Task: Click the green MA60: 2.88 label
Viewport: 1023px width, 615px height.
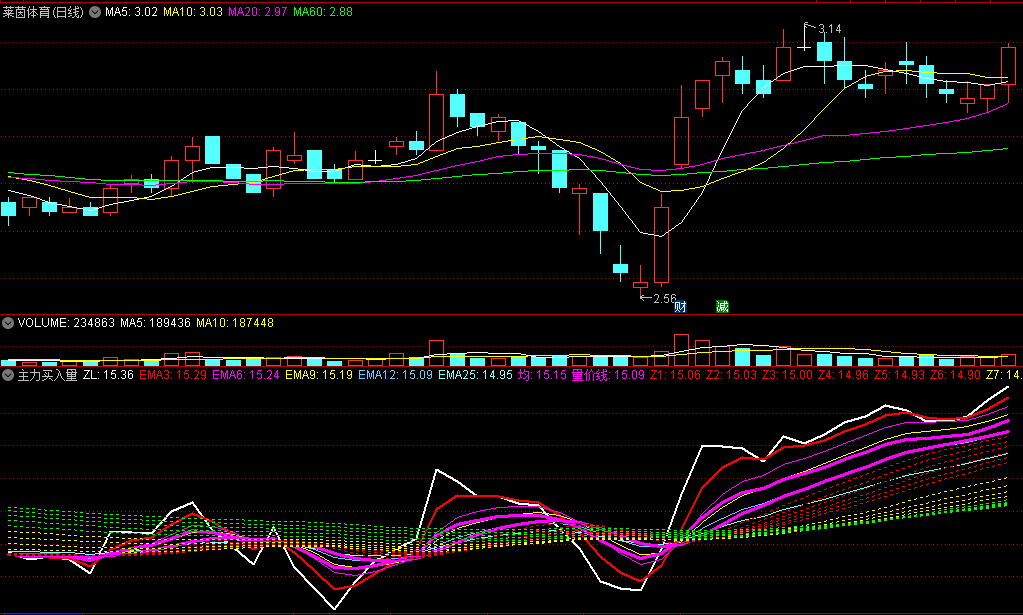Action: [x=323, y=12]
